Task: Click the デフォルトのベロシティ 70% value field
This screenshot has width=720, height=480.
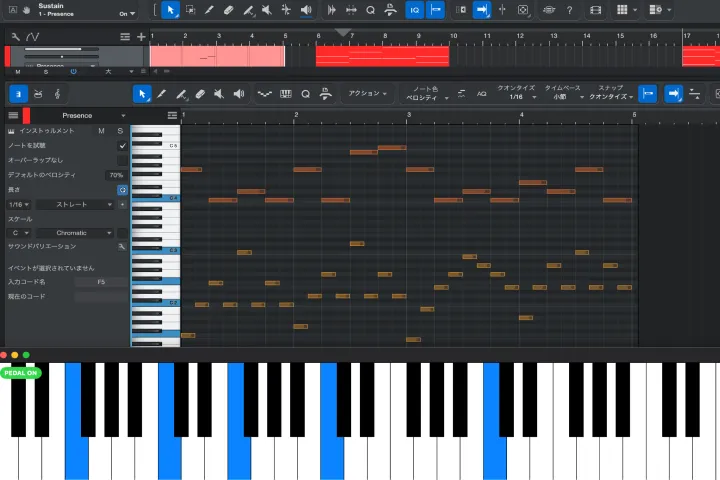Action: (116, 175)
